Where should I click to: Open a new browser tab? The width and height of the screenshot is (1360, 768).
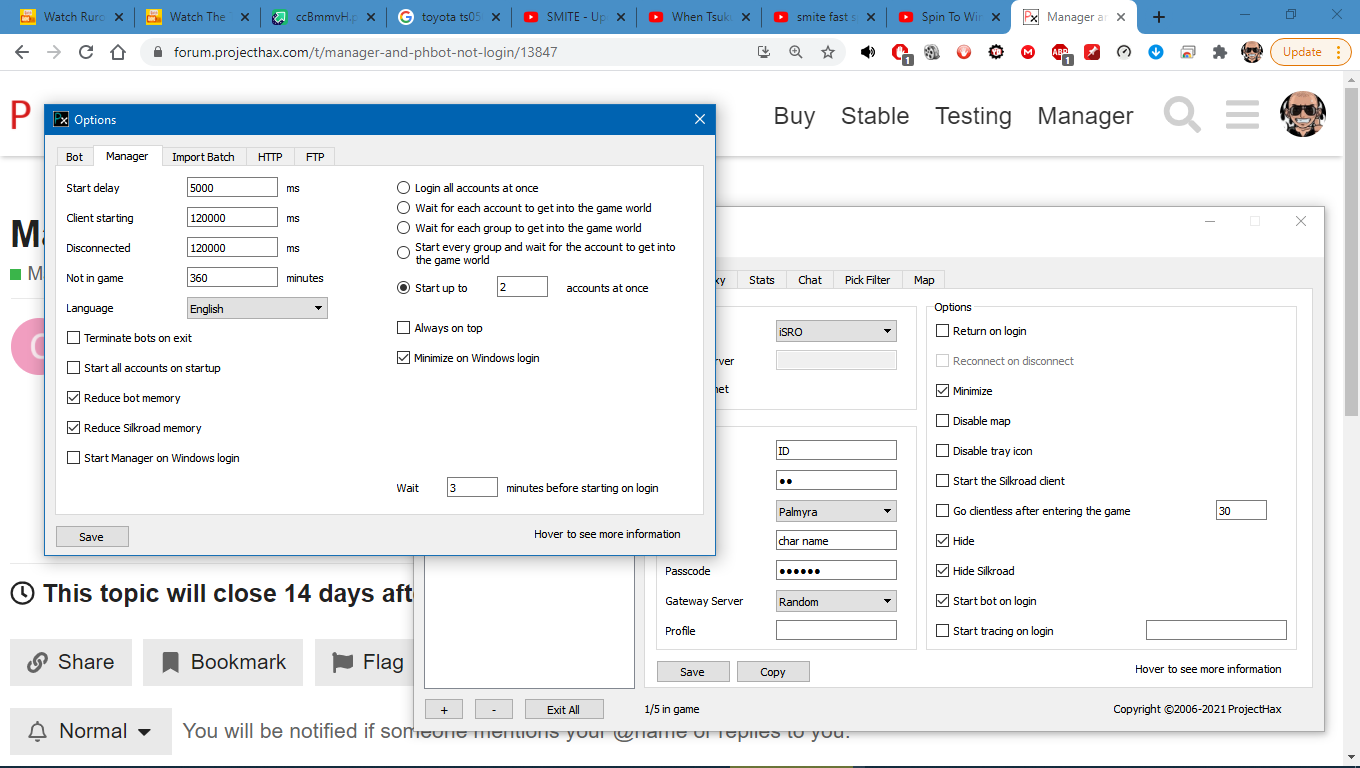[1159, 17]
